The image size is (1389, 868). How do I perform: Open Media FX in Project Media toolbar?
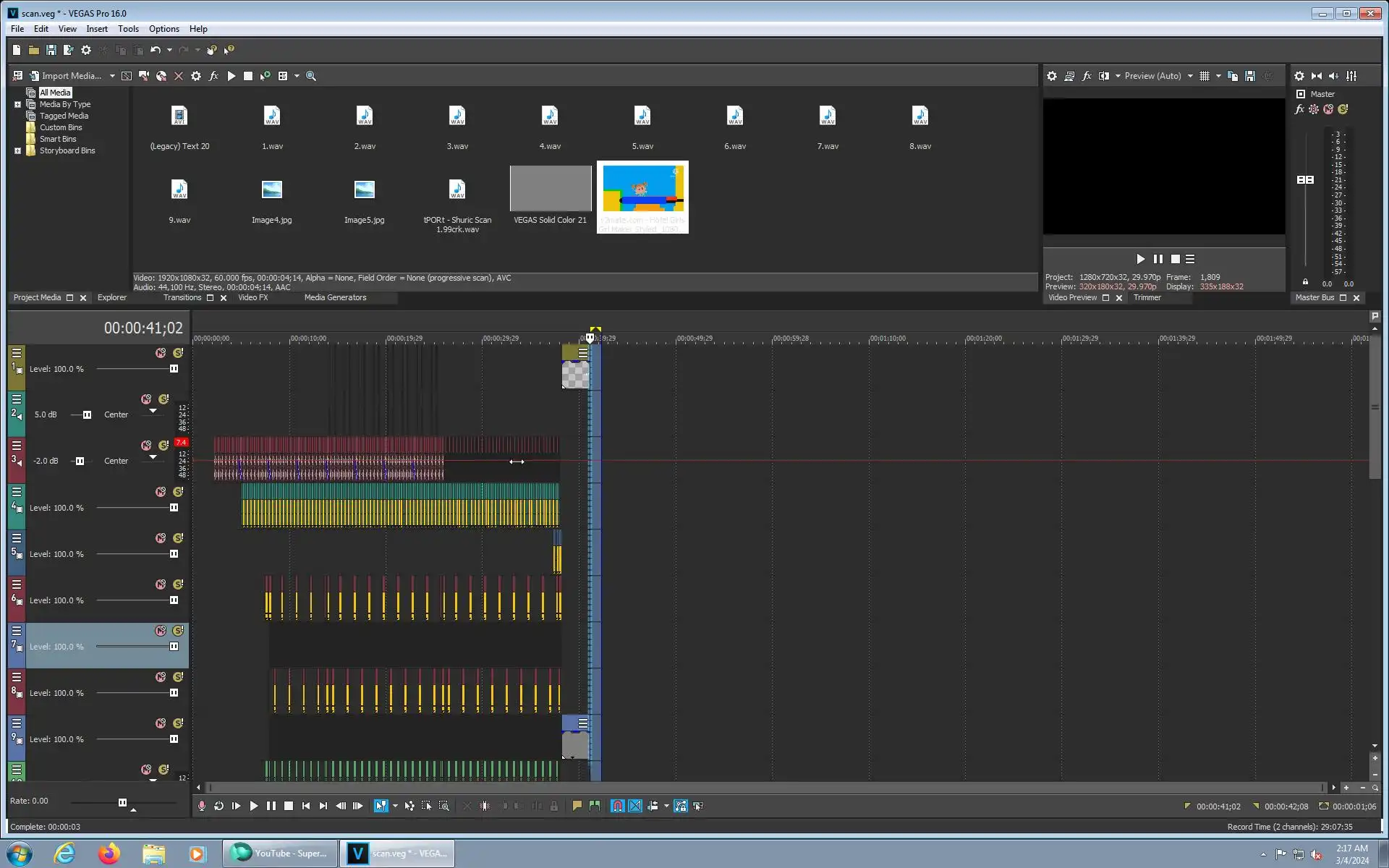pos(213,76)
